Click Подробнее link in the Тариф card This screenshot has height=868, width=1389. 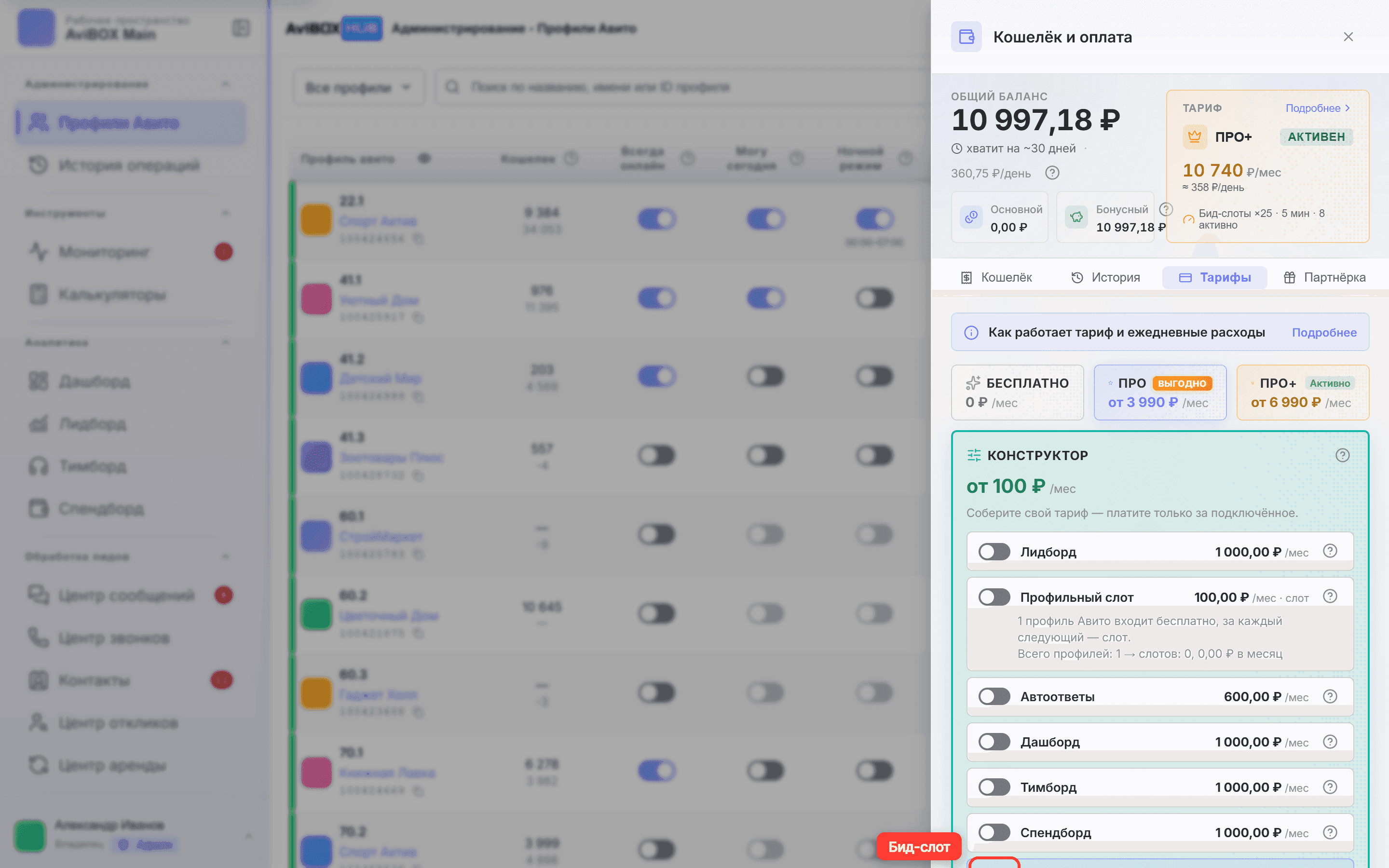click(1317, 108)
